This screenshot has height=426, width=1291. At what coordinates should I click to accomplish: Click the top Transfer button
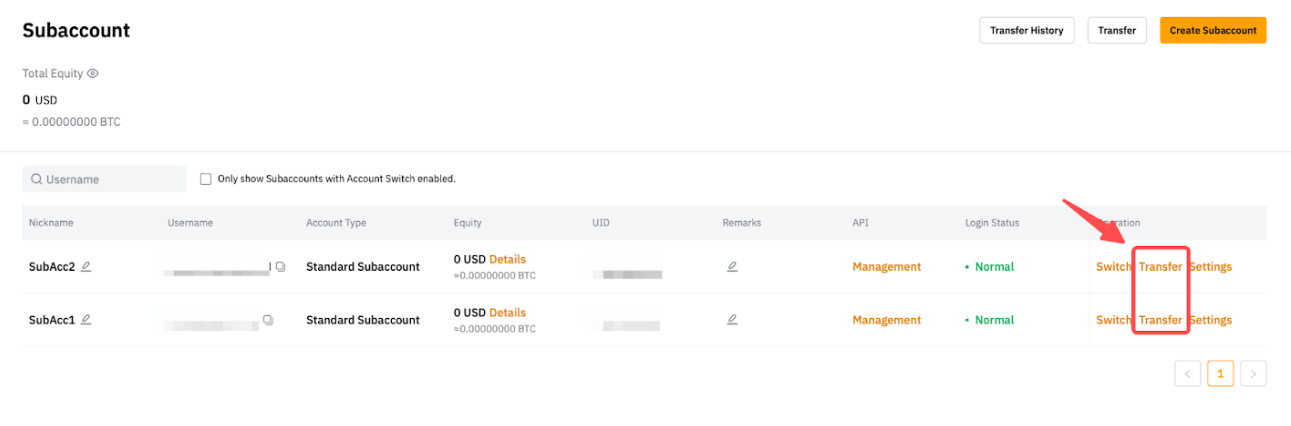tap(1116, 30)
